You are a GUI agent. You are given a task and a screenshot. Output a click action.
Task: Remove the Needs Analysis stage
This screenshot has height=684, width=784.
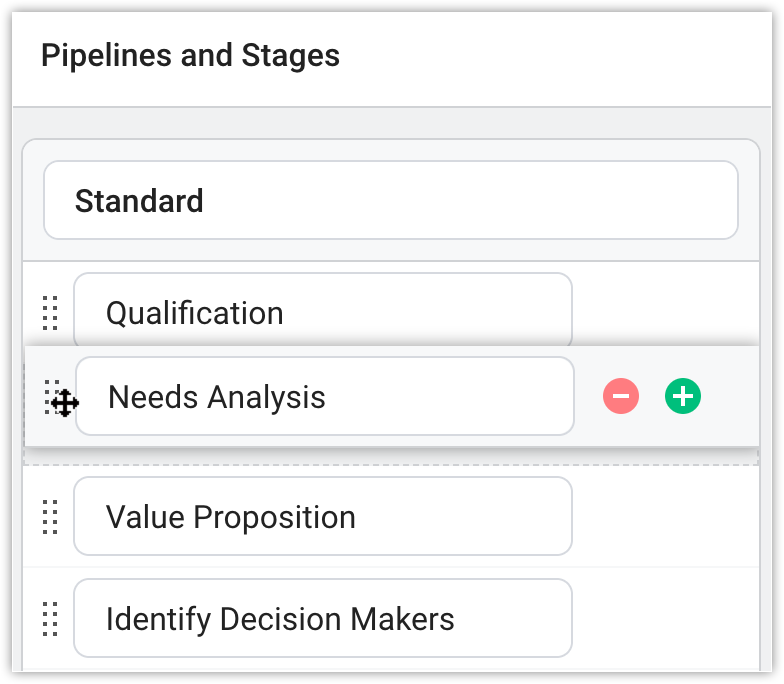620,397
